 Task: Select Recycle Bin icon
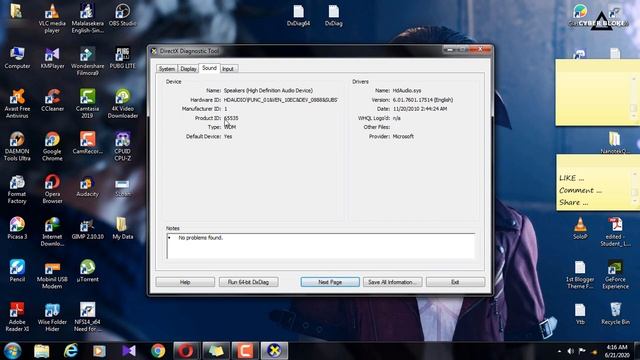615,314
